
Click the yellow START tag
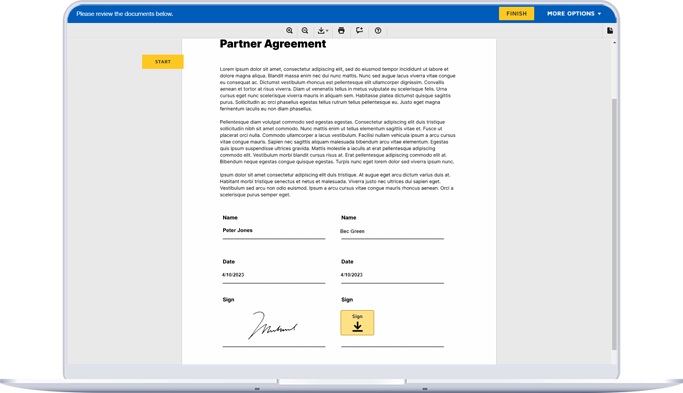point(162,62)
